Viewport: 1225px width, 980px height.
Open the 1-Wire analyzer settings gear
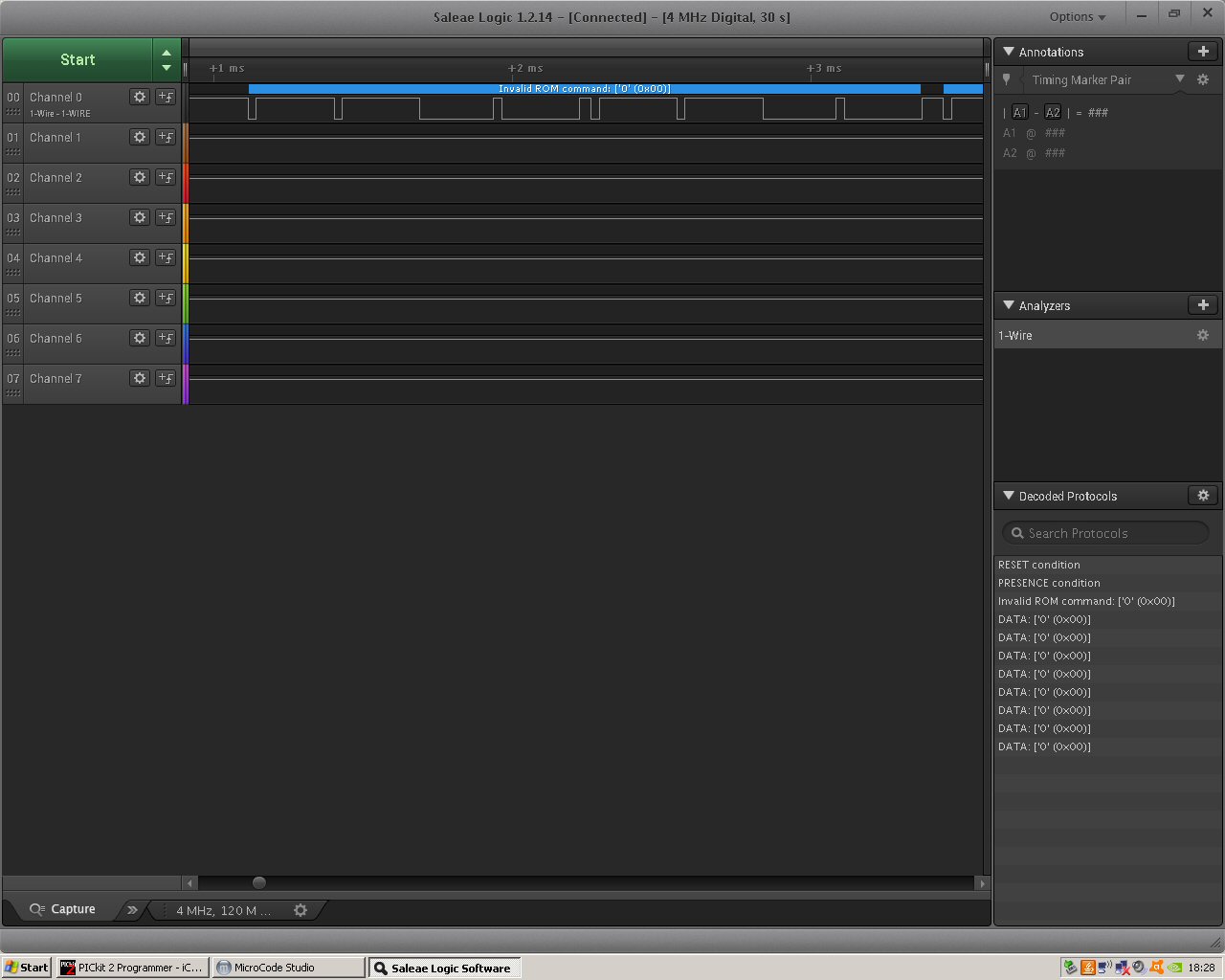(1203, 335)
